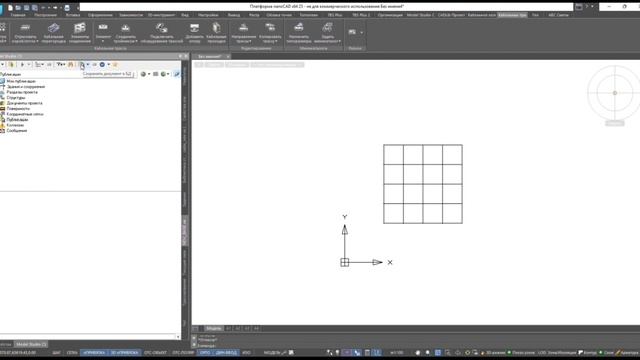Toggle СЕТКА grid display in status bar

point(72,353)
